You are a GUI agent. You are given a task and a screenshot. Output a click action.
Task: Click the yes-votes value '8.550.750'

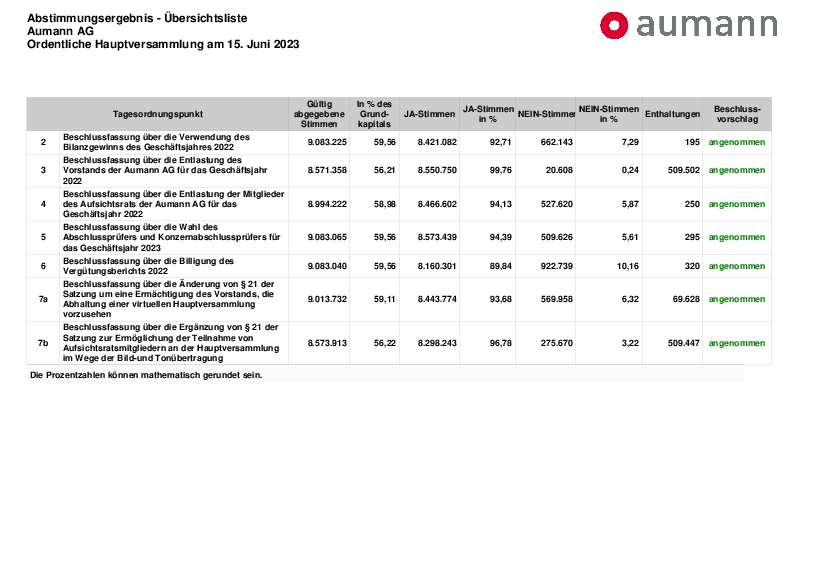(437, 170)
